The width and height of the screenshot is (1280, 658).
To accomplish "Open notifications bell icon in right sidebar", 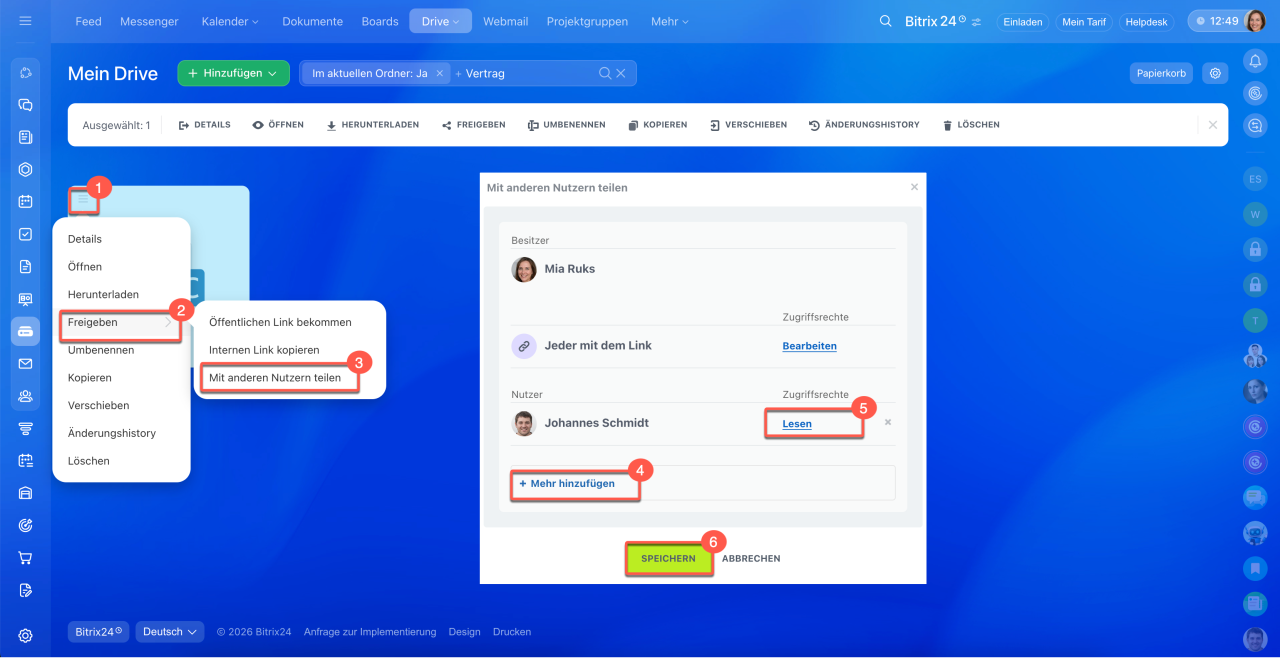I will [1255, 62].
